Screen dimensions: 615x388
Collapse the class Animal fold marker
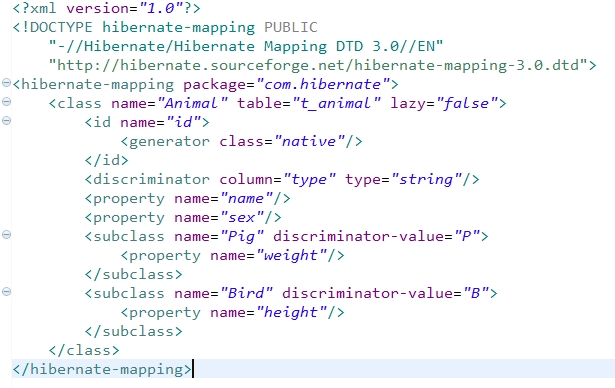pos(6,102)
